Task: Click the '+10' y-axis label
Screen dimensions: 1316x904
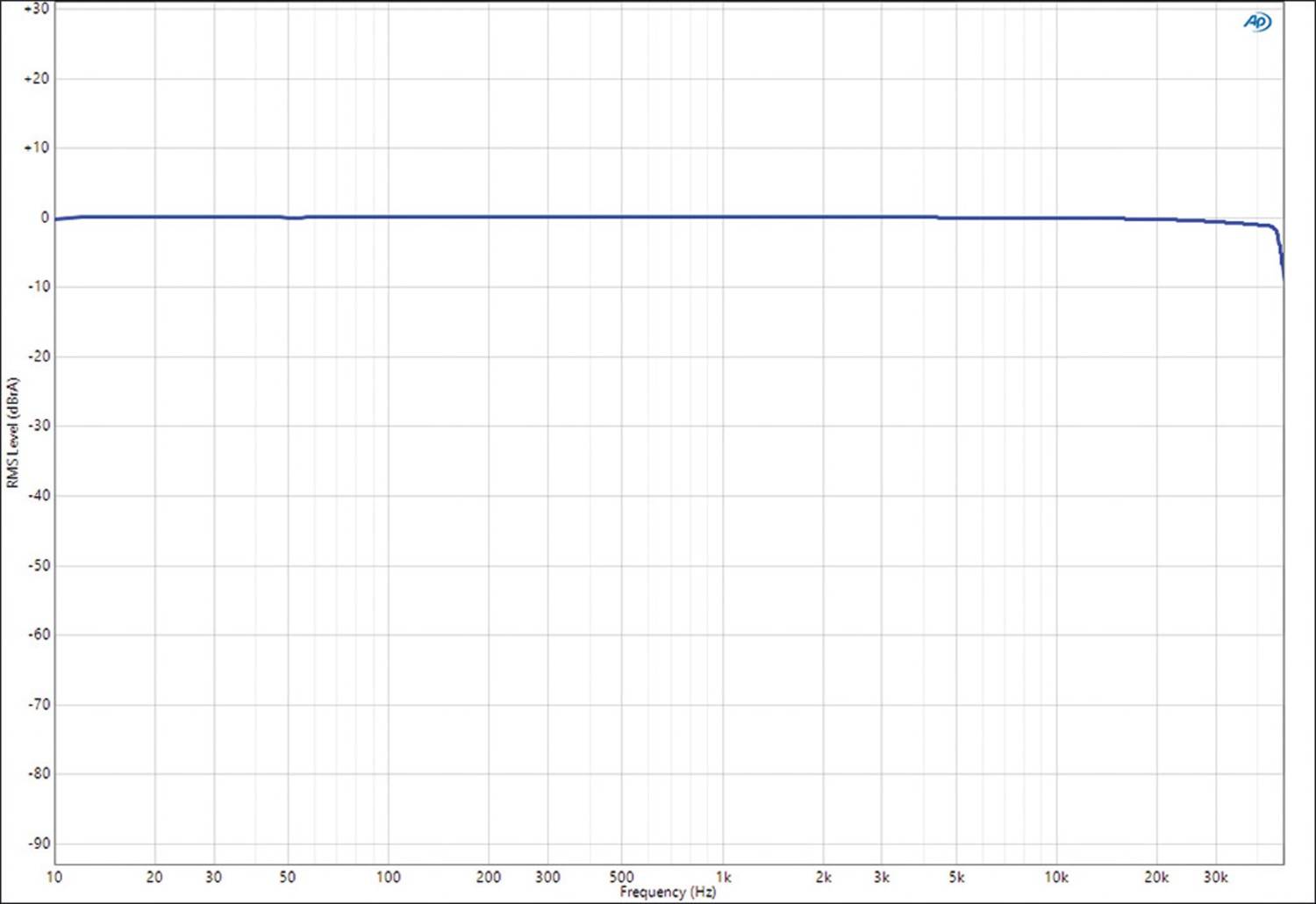Action: (37, 147)
